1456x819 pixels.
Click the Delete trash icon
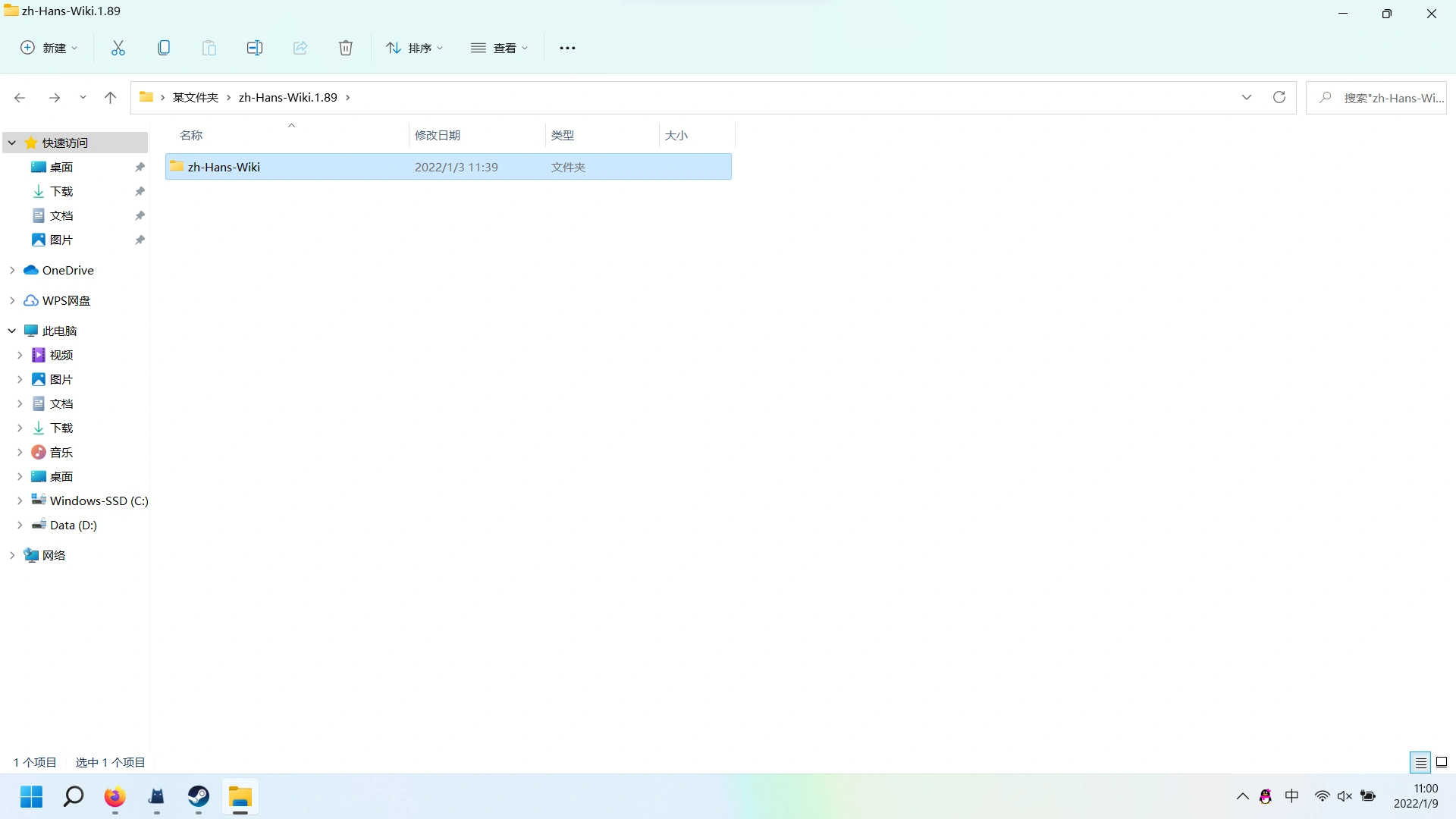coord(346,48)
